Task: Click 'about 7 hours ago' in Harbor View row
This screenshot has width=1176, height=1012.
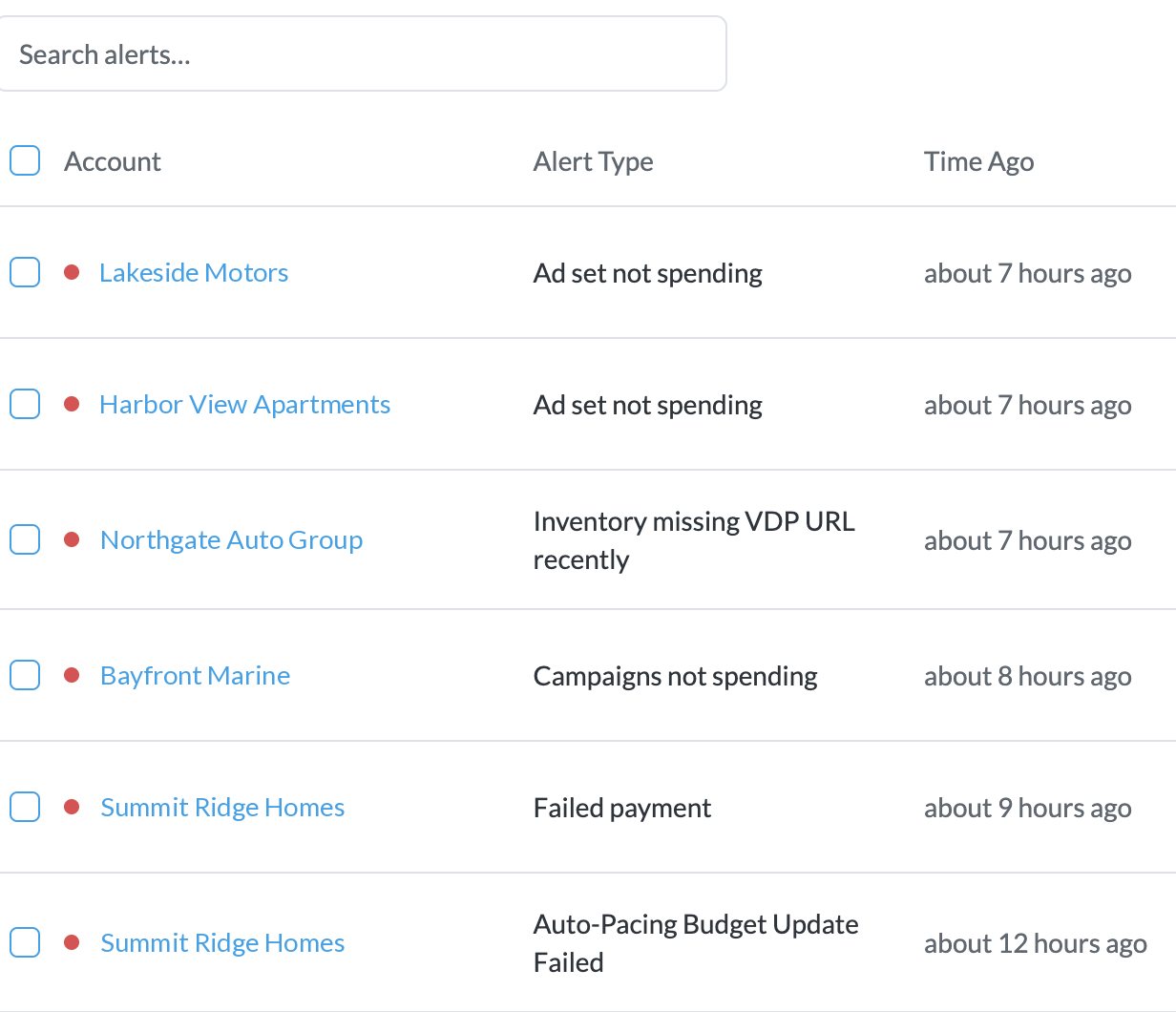Action: point(1027,406)
